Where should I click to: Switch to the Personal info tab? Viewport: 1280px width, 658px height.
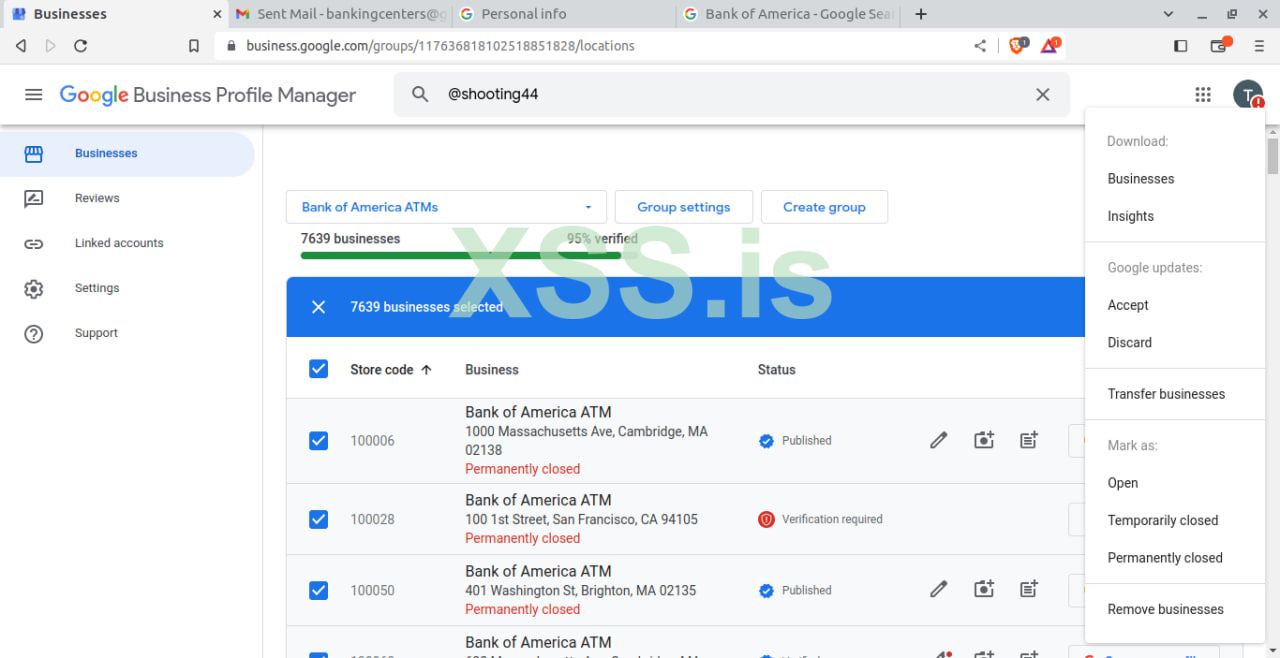(563, 14)
